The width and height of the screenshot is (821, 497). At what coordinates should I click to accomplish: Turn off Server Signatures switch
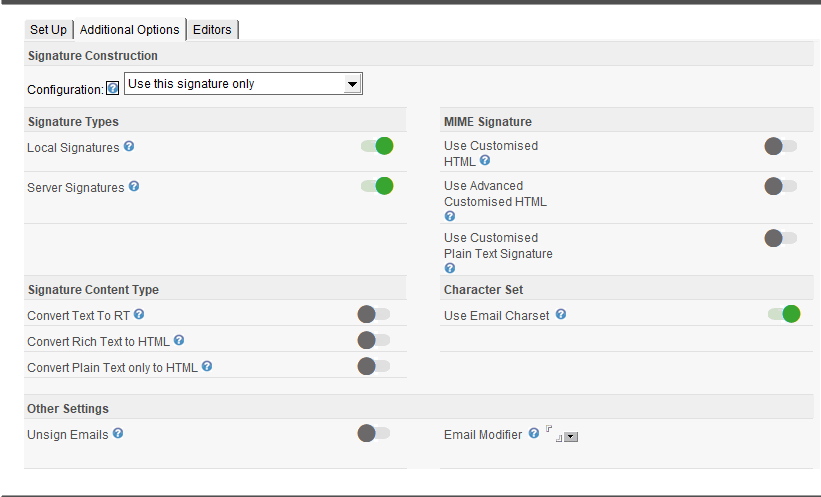(377, 186)
